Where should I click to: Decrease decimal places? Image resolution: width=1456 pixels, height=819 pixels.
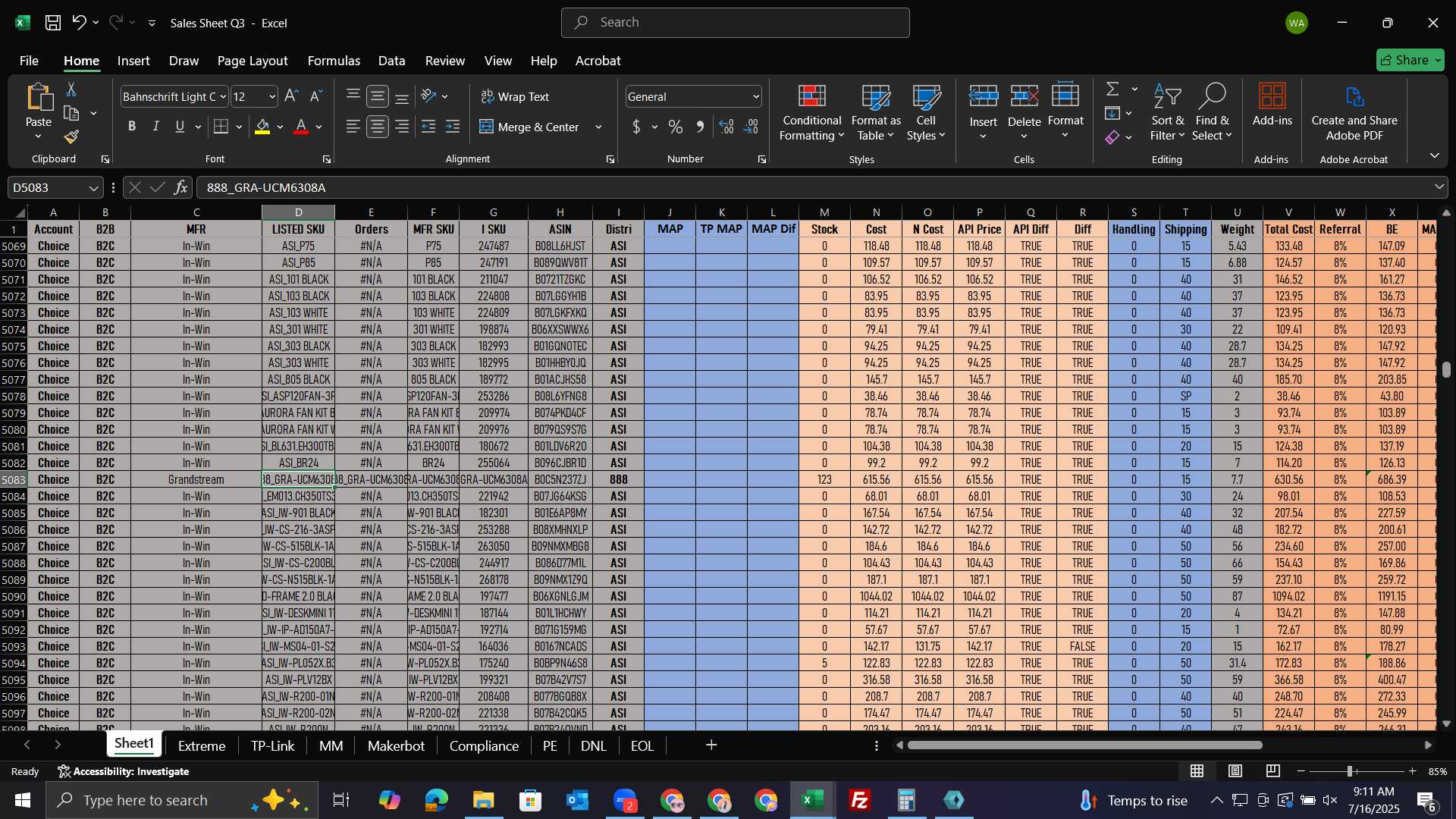[x=751, y=127]
